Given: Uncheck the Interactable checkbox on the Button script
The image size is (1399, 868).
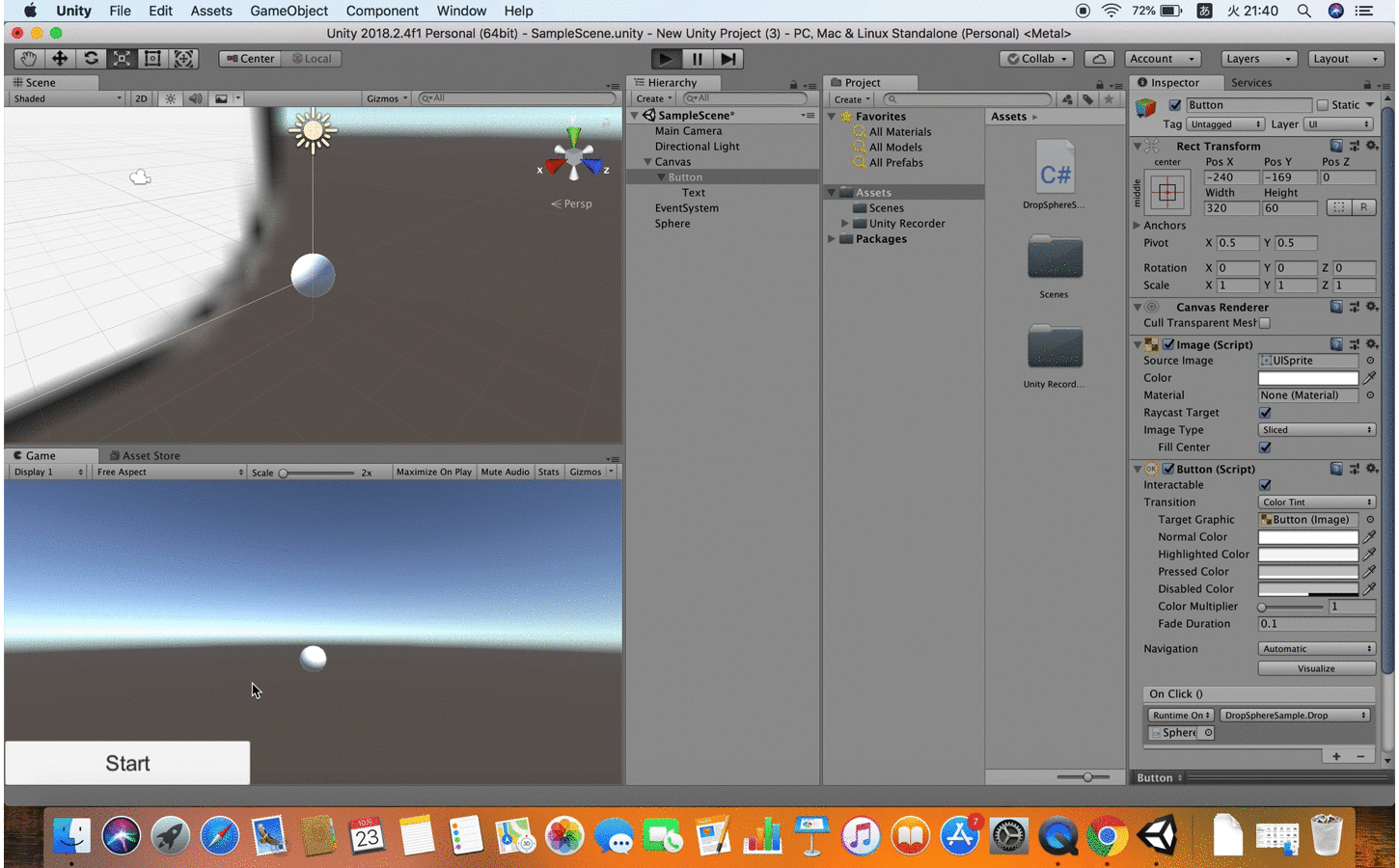Looking at the screenshot, I should click(x=1264, y=484).
